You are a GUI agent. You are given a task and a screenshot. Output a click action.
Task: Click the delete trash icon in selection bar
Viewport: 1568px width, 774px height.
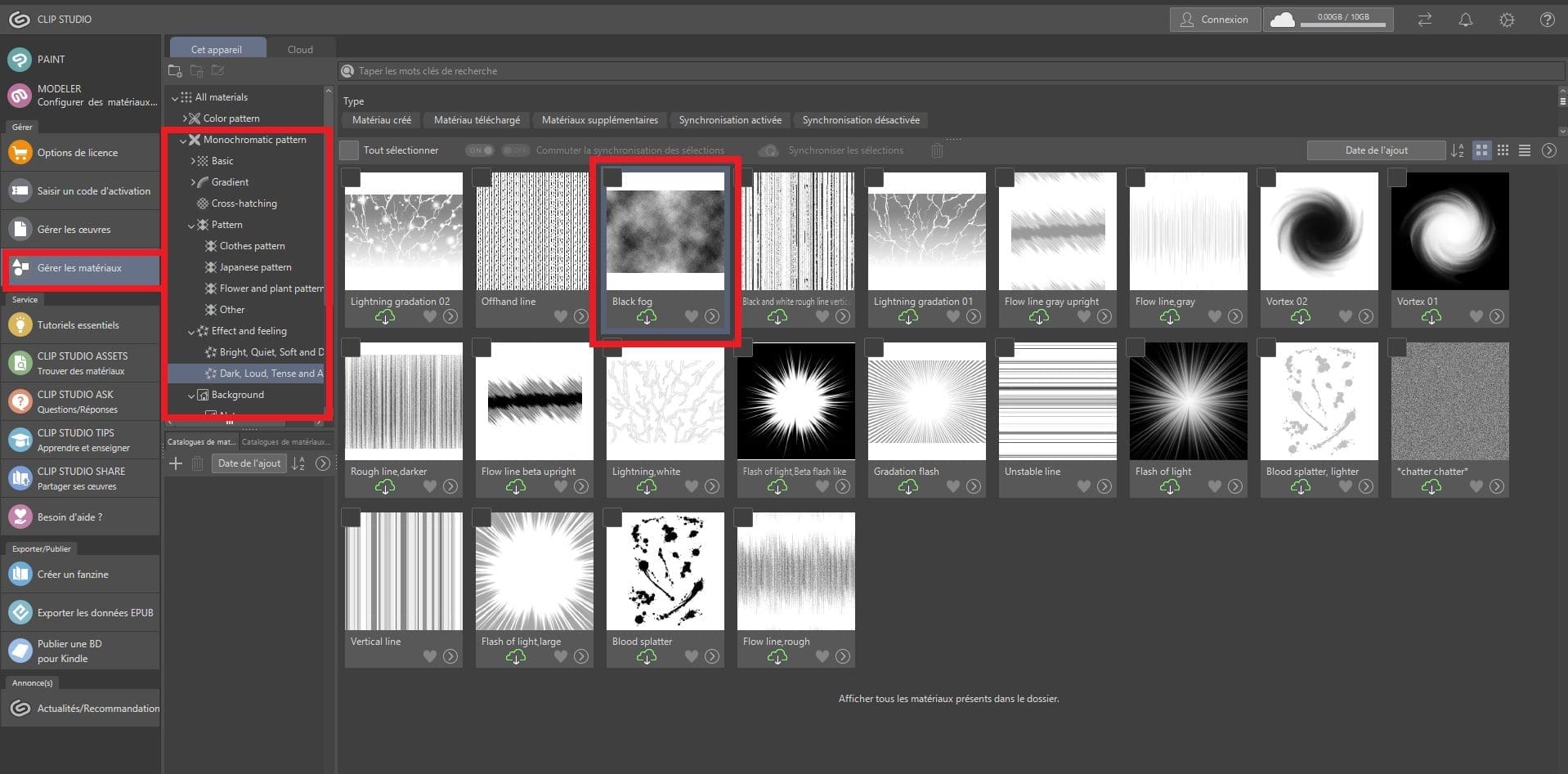click(937, 150)
